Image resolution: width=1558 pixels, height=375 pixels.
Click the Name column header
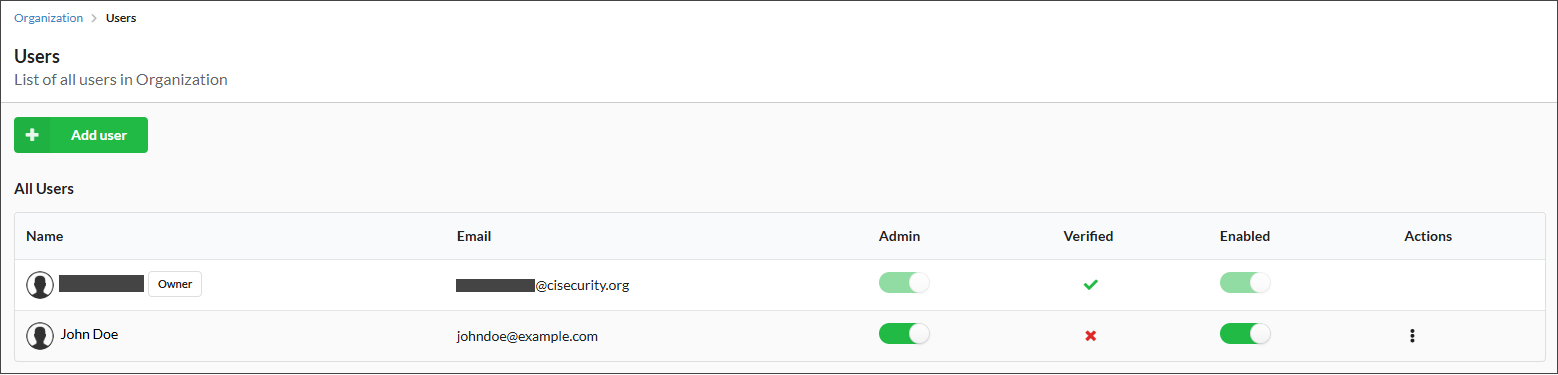(45, 236)
